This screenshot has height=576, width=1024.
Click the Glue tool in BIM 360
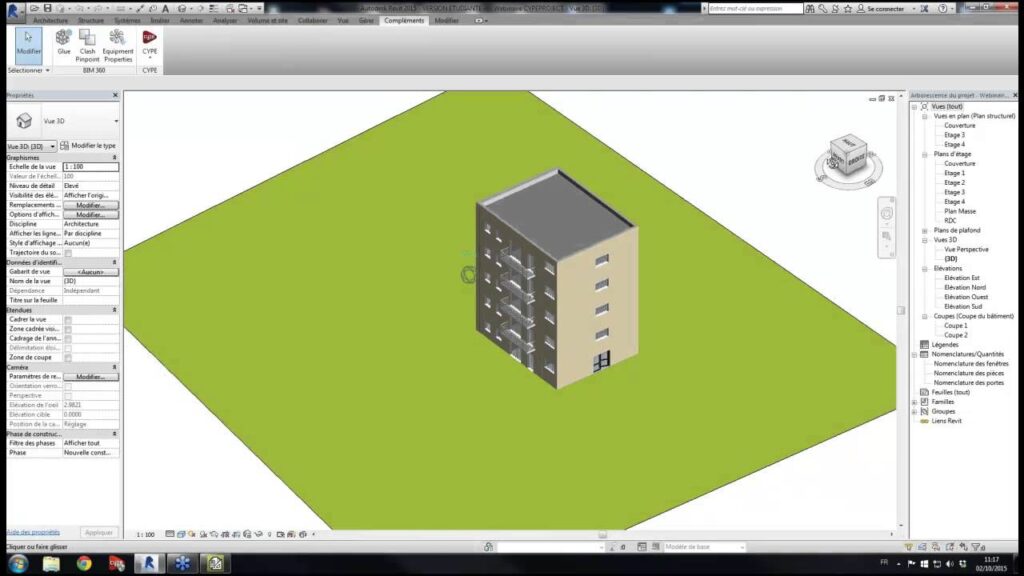[x=64, y=42]
